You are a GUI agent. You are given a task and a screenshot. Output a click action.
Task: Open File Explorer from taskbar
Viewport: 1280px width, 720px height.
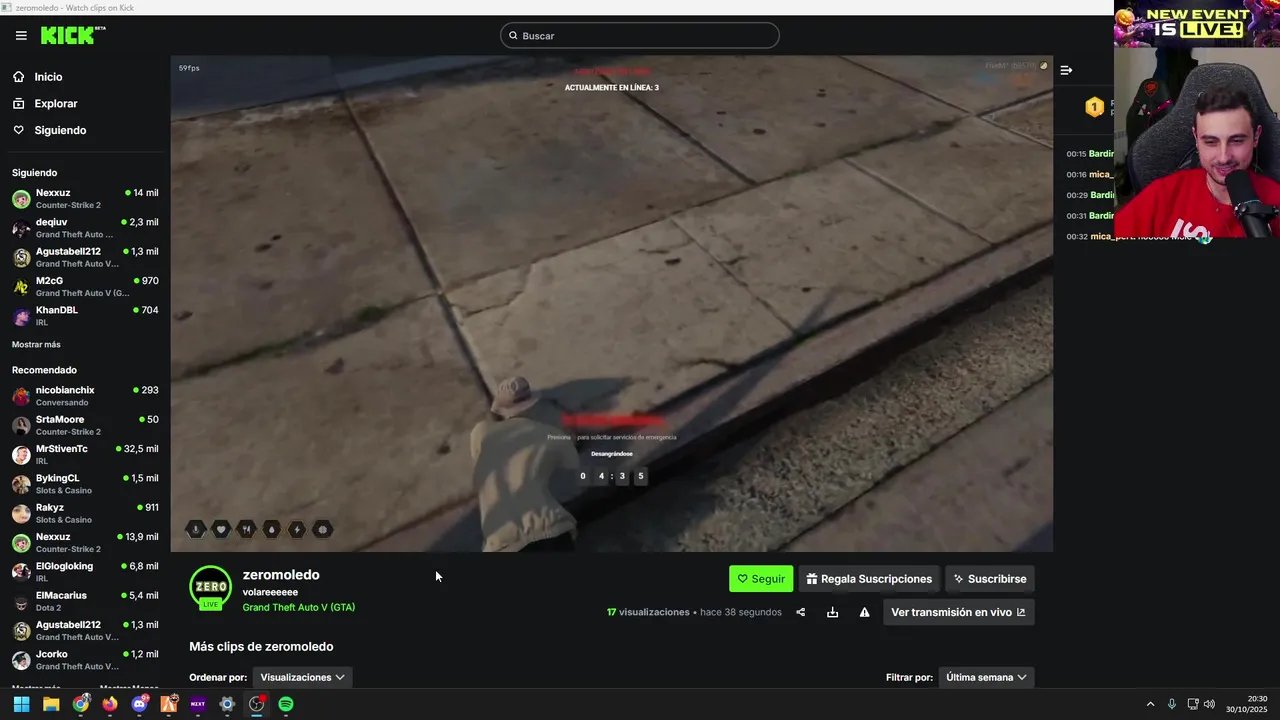click(x=51, y=704)
